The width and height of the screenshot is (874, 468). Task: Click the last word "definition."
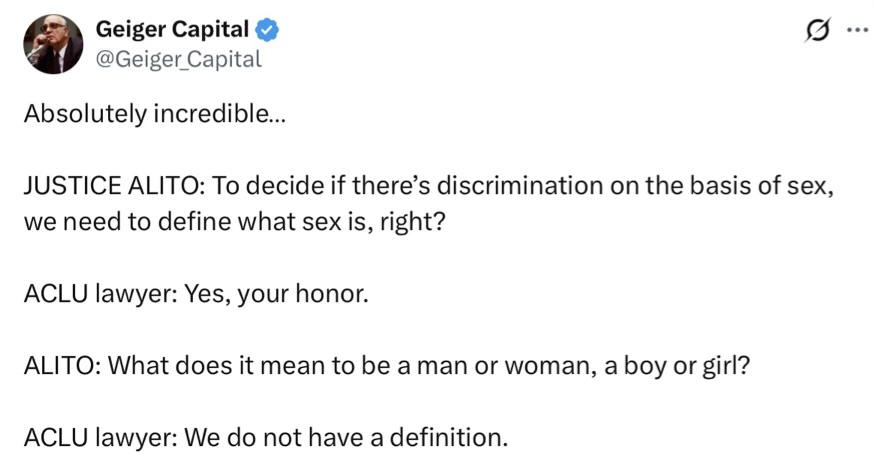click(x=450, y=436)
